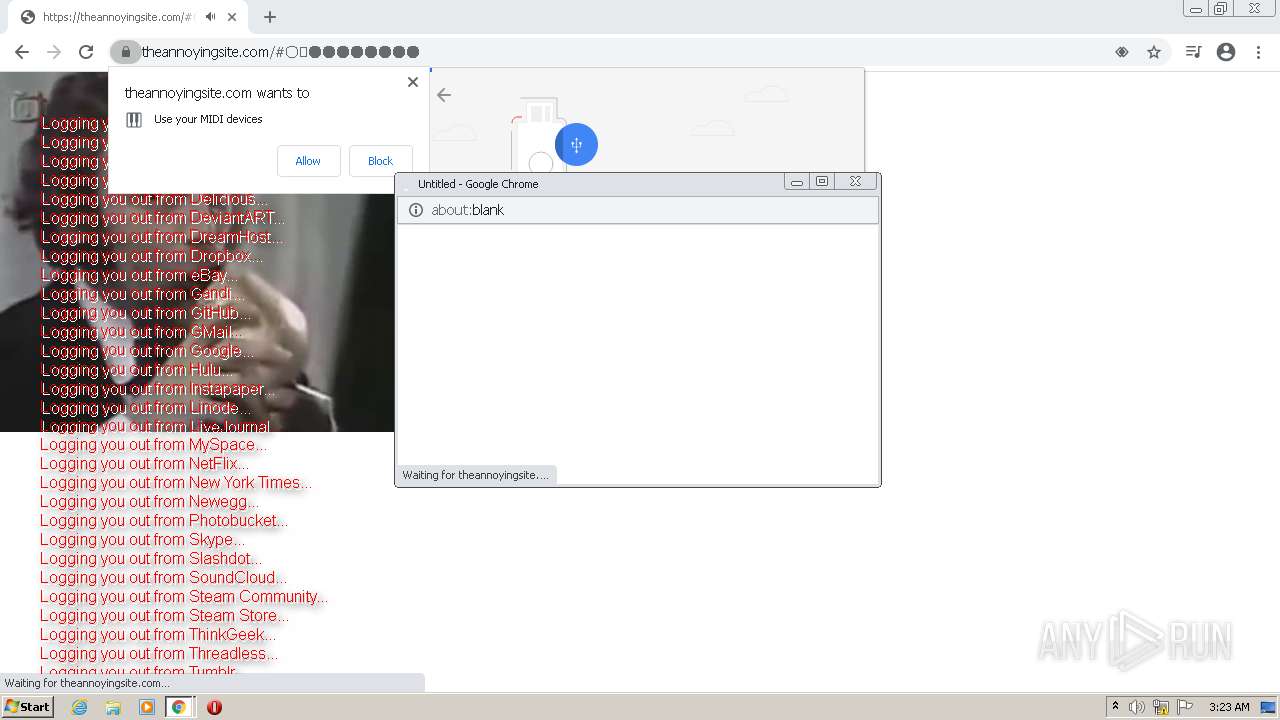Click 'Logging you out from DeviantART...'
The width and height of the screenshot is (1280, 720).
pyautogui.click(x=163, y=218)
